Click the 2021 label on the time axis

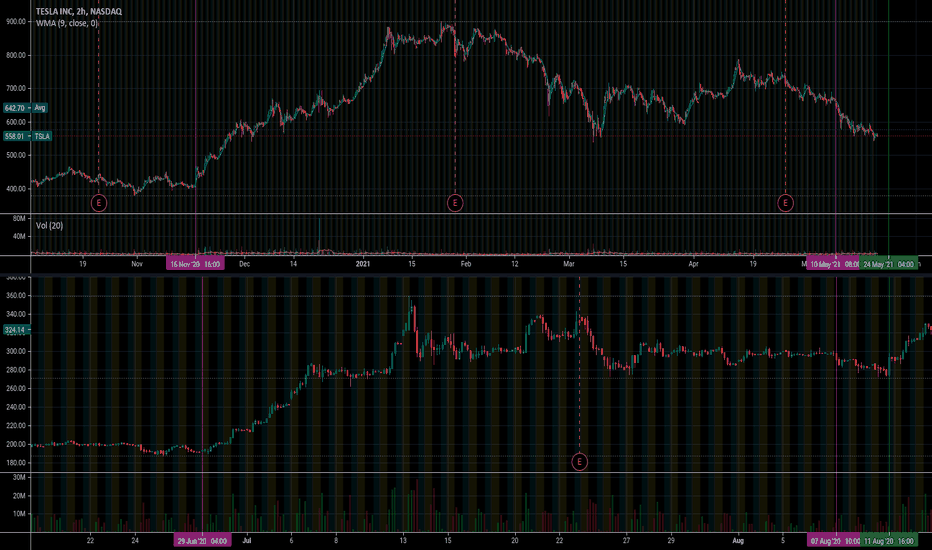[x=363, y=264]
